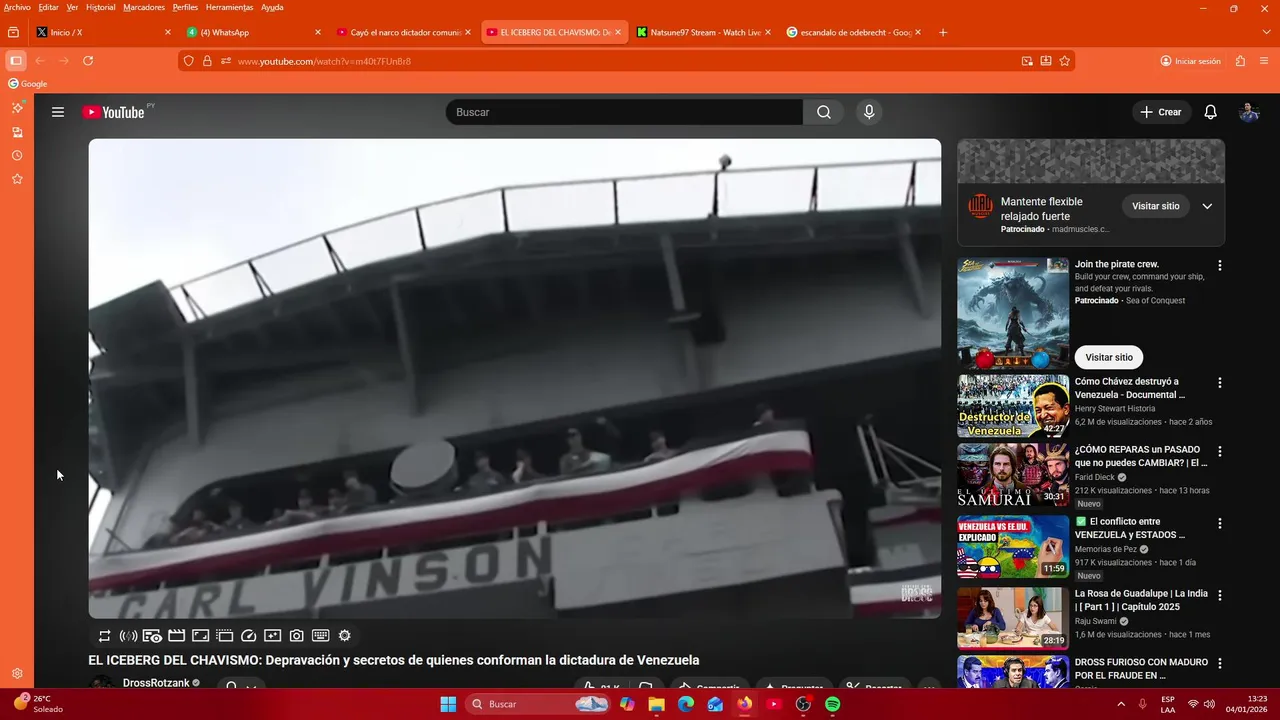This screenshot has height=720, width=1280.
Task: Click the Crear button
Action: (x=1161, y=112)
